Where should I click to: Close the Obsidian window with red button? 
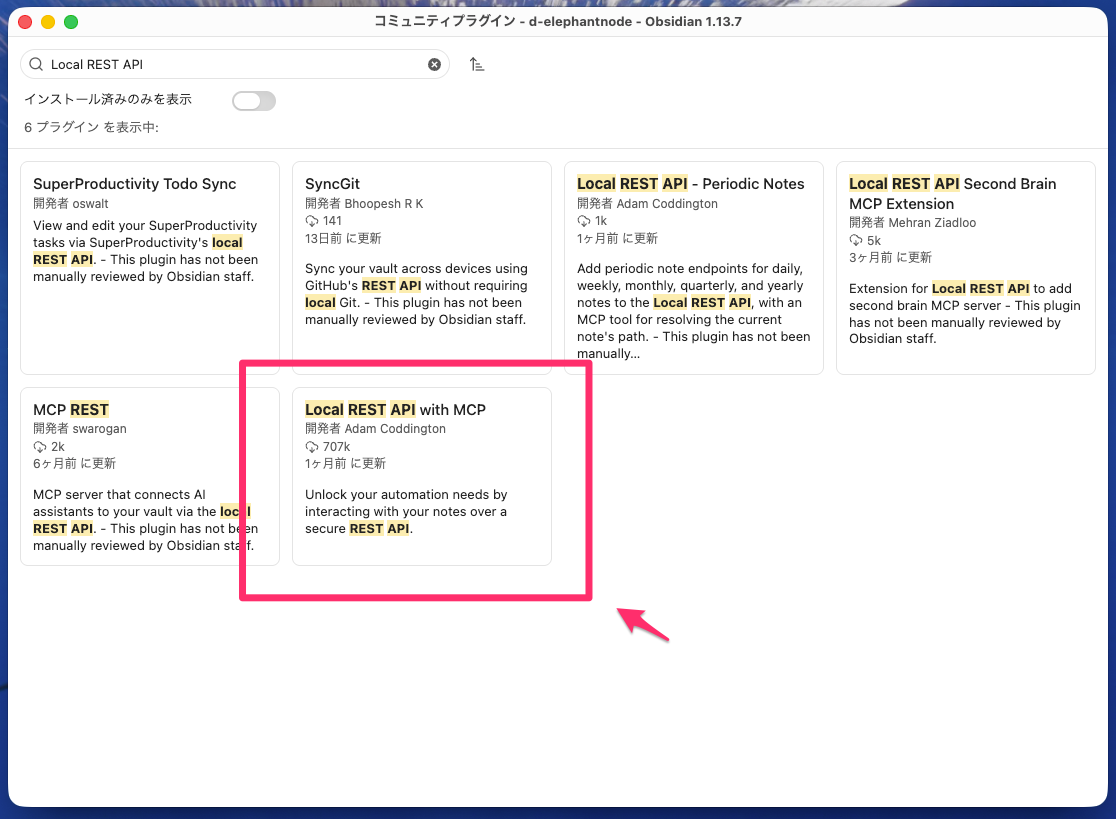coord(25,22)
